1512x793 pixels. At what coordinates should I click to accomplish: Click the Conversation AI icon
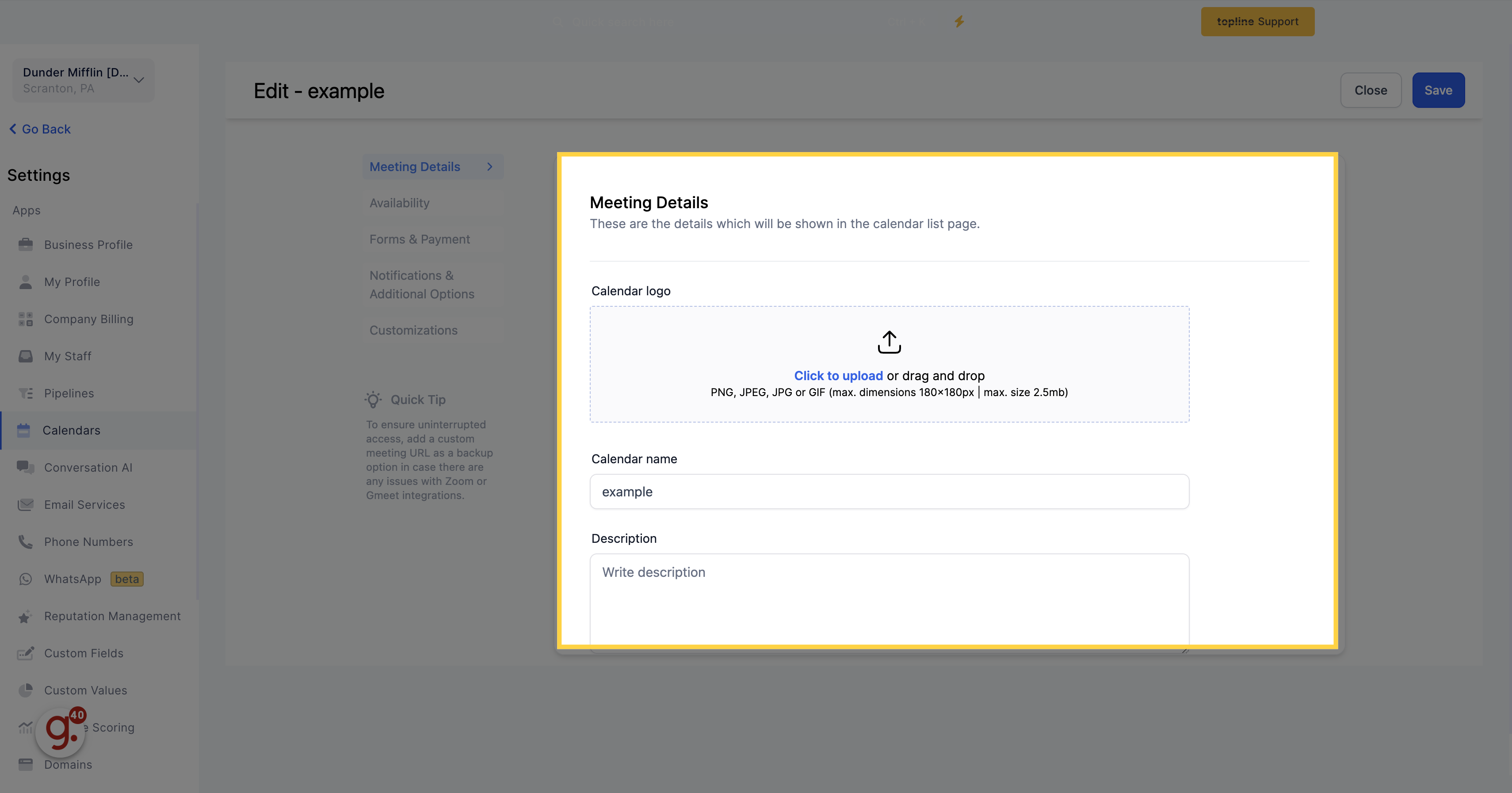coord(25,467)
